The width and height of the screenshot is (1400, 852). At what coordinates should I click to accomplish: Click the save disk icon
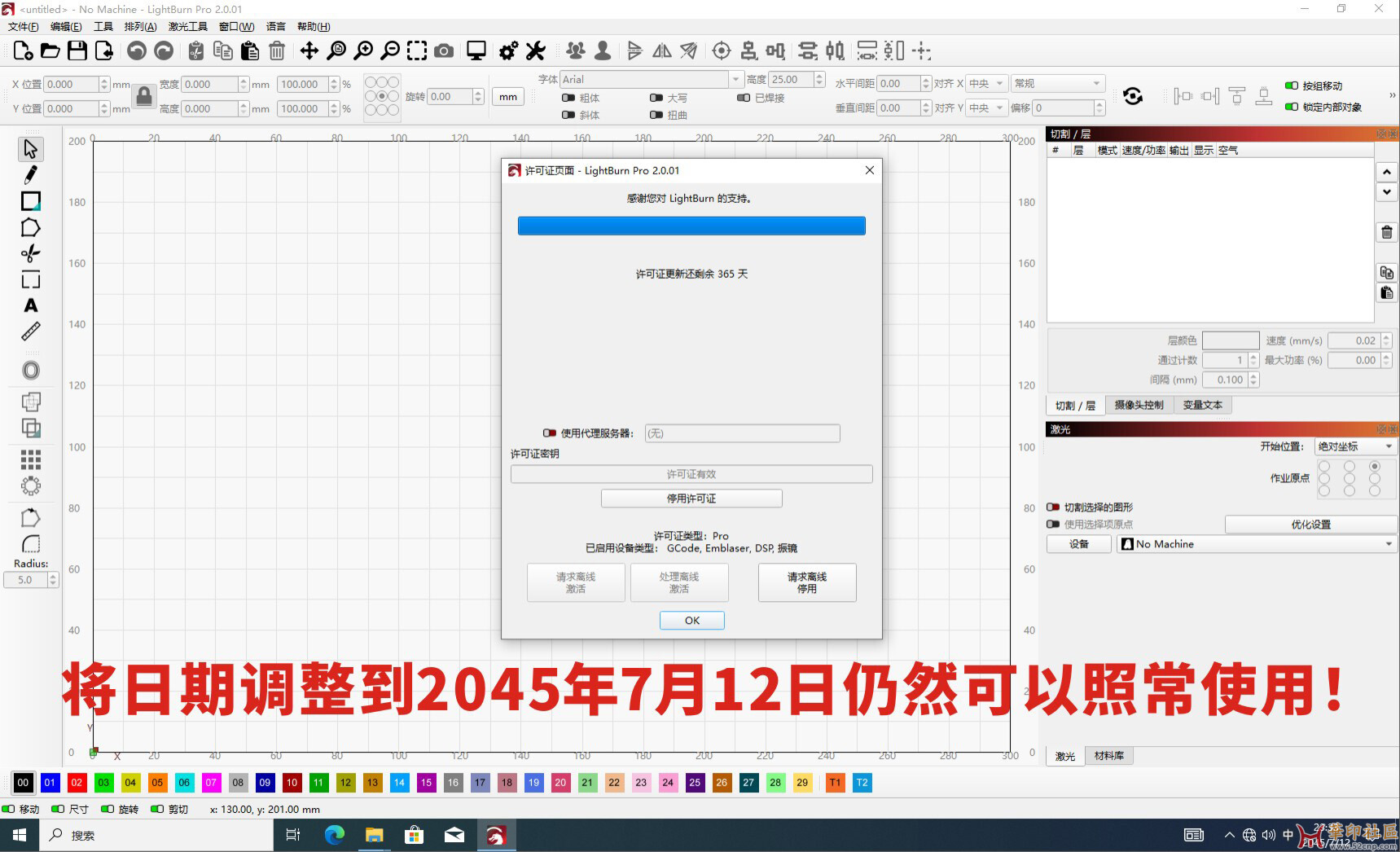click(77, 51)
